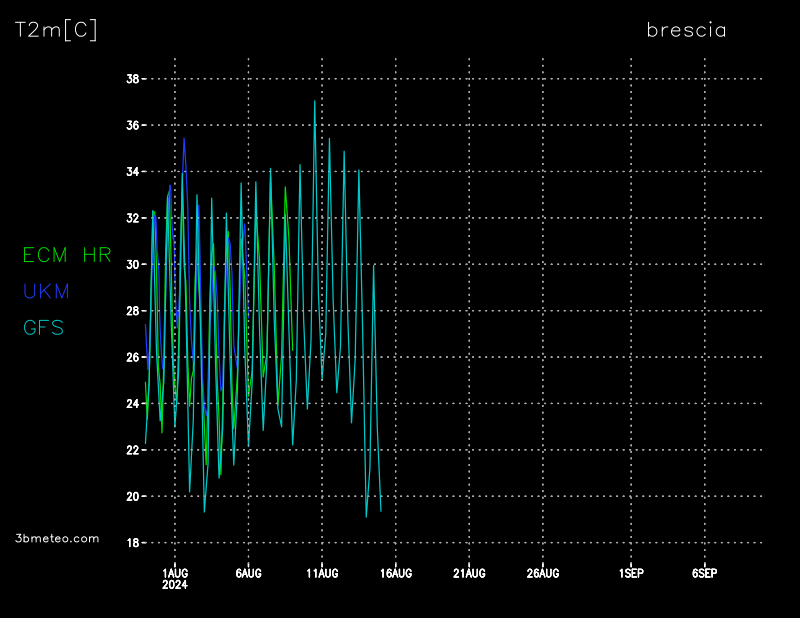Select the 6AUG date tick label
800x618 pixels.
[x=248, y=573]
